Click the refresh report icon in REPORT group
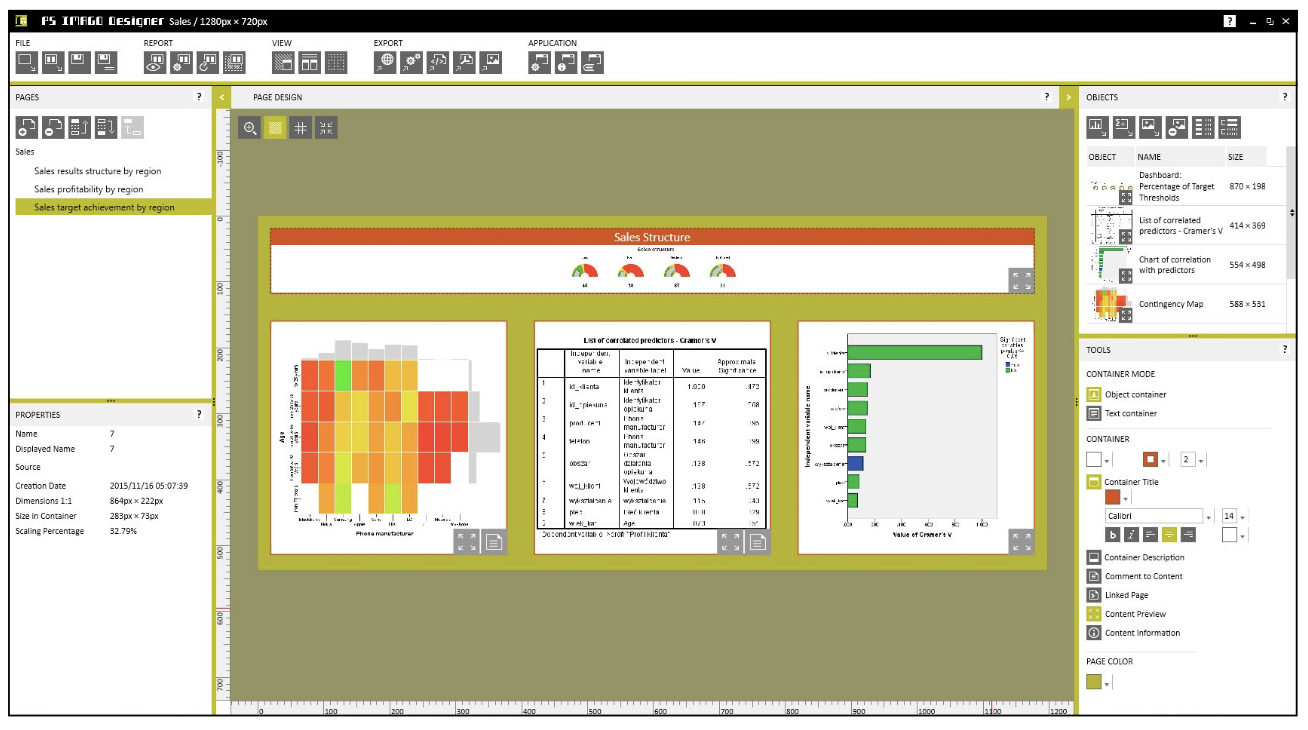The height and width of the screenshot is (730, 1308). coord(207,63)
